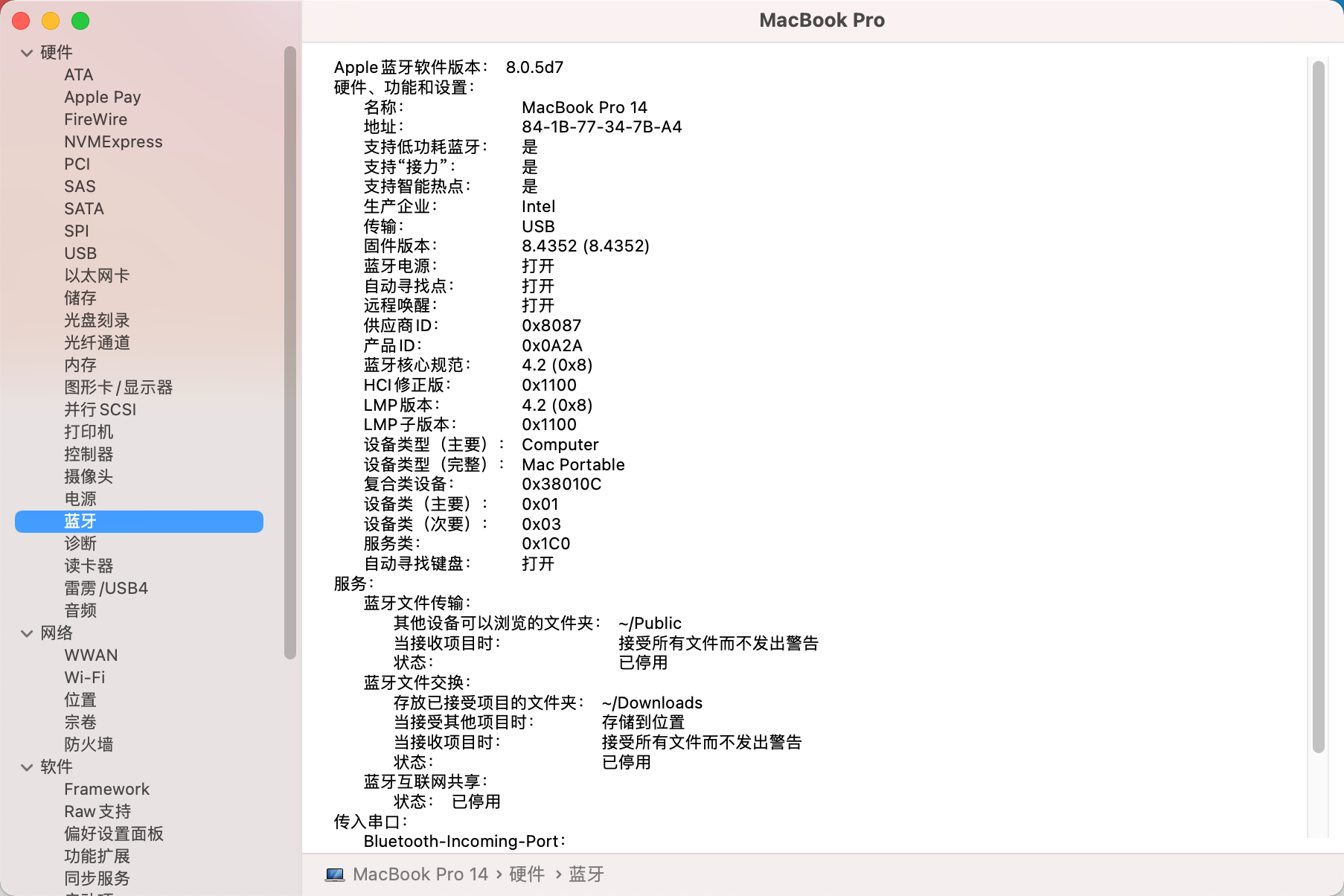
Task: Click the yellow minimize window button
Action: pyautogui.click(x=51, y=21)
